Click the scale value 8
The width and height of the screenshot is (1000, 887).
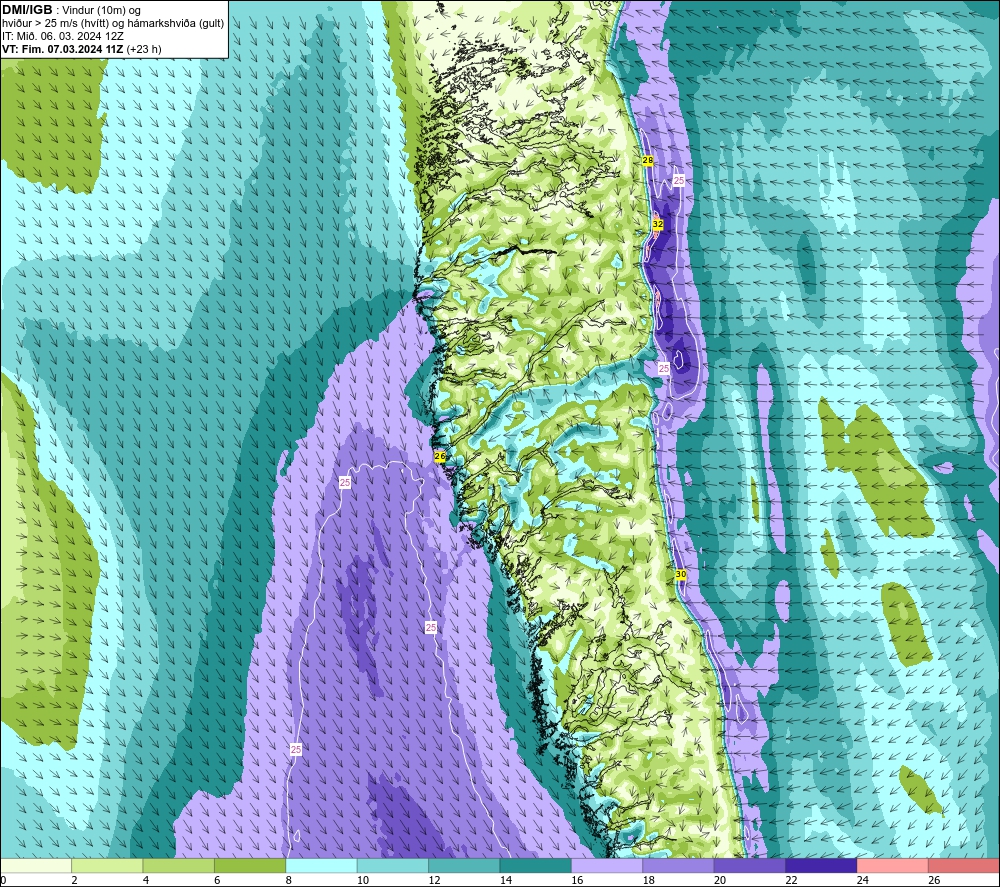[289, 880]
